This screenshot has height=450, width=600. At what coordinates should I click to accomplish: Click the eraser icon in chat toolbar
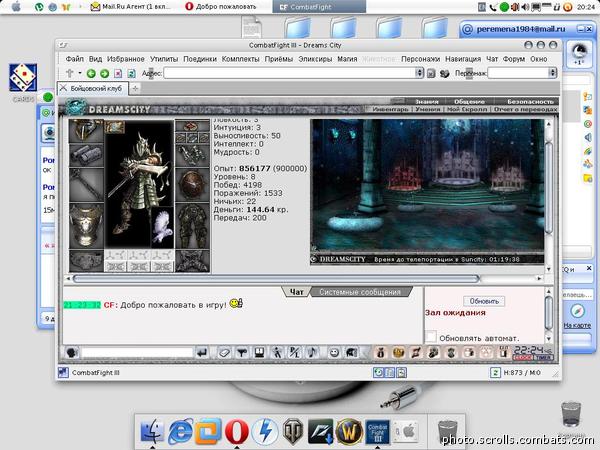pyautogui.click(x=224, y=352)
